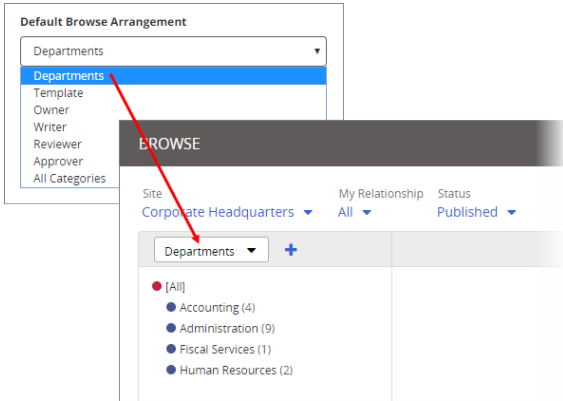Open the My Relationship All dropdown
The height and width of the screenshot is (401, 563).
[354, 212]
